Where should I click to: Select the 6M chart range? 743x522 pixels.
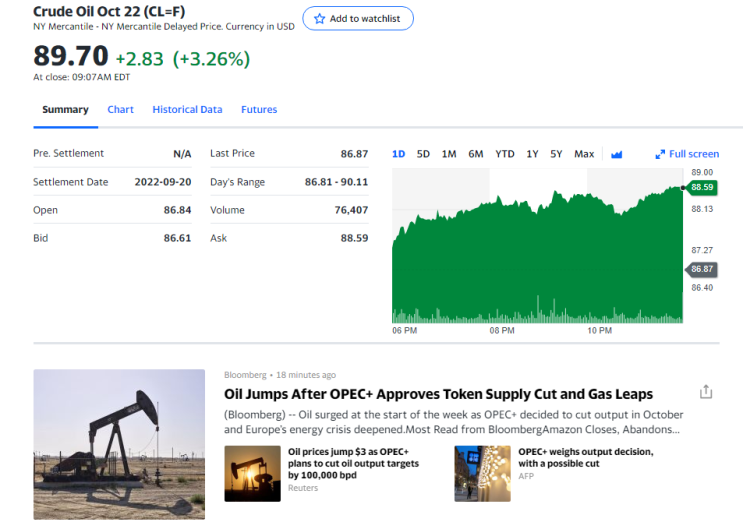coord(476,154)
